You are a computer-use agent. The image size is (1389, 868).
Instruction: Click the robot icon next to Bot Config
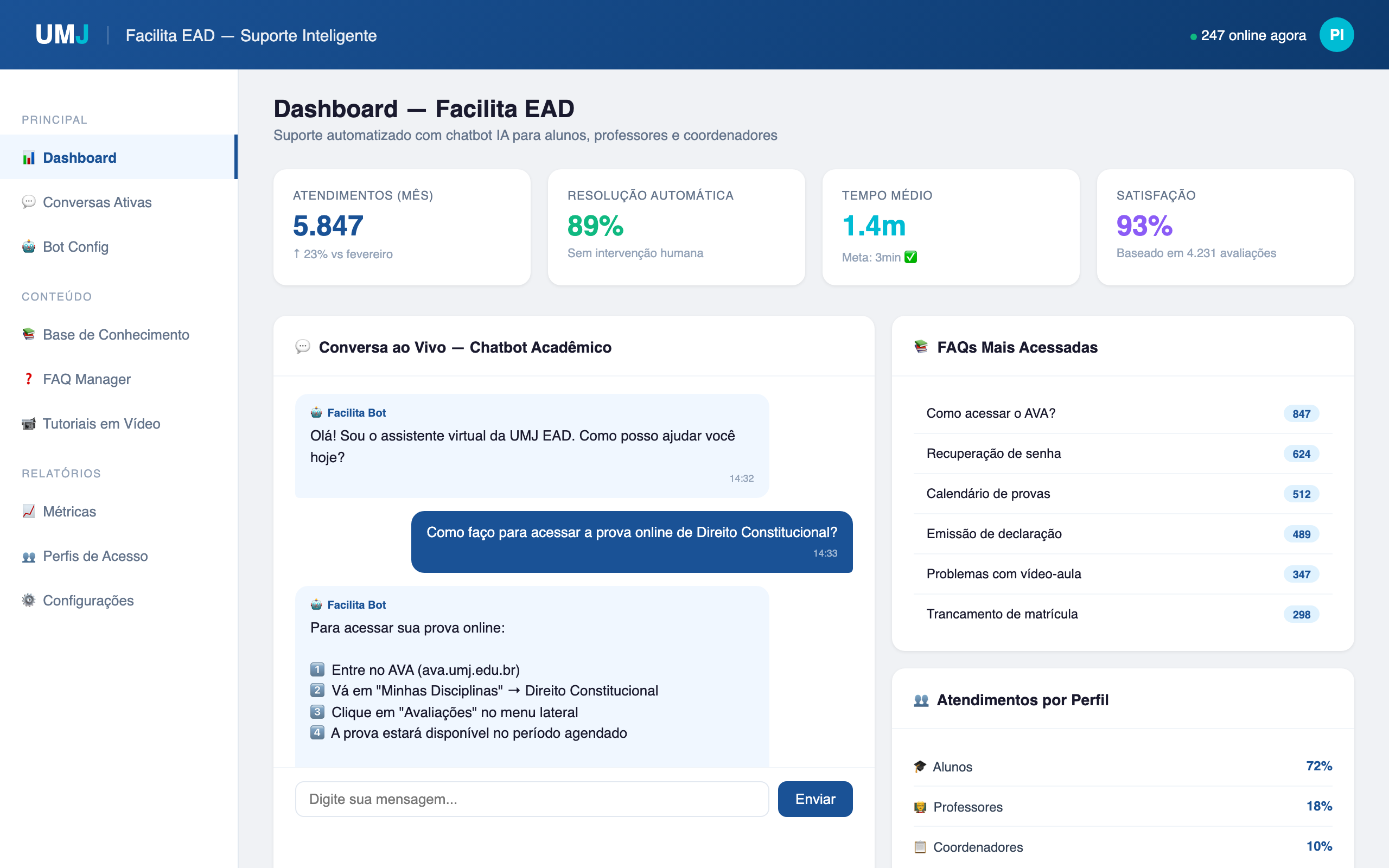(x=28, y=247)
